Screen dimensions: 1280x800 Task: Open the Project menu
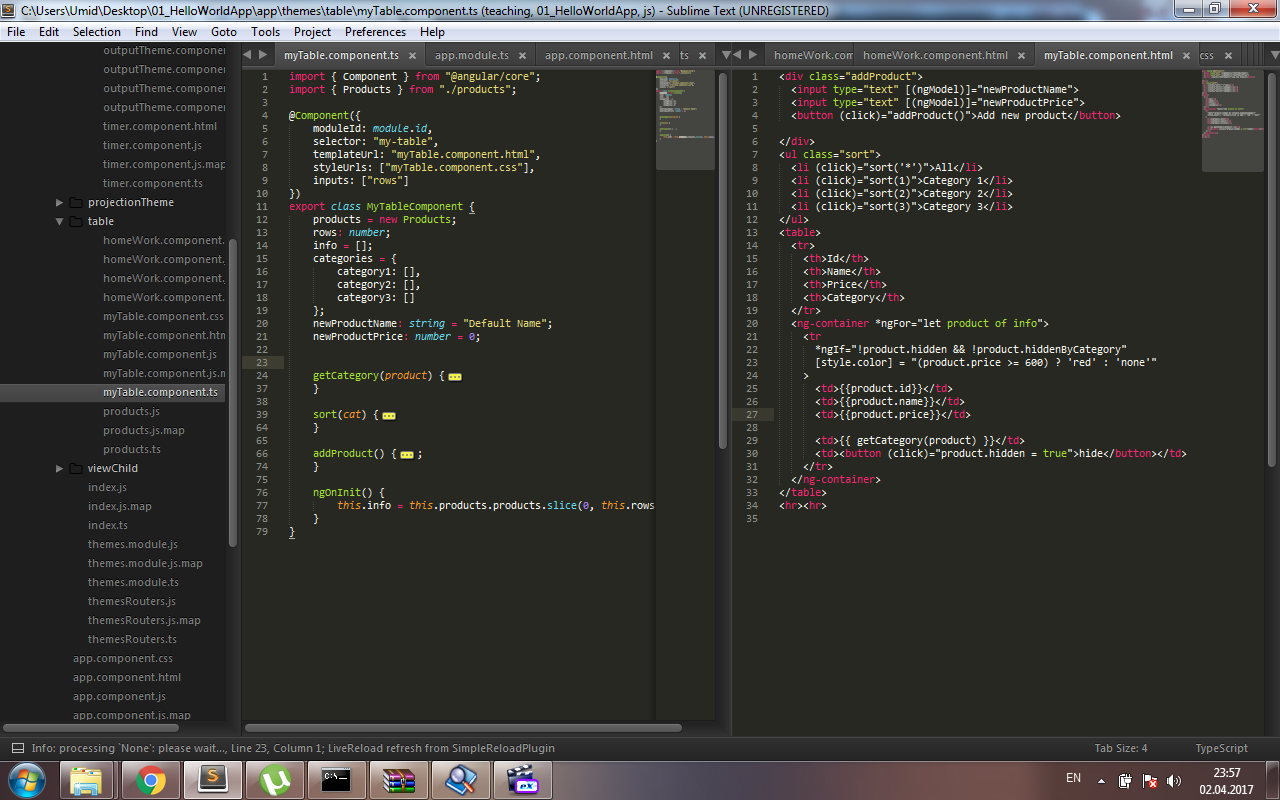pyautogui.click(x=313, y=31)
